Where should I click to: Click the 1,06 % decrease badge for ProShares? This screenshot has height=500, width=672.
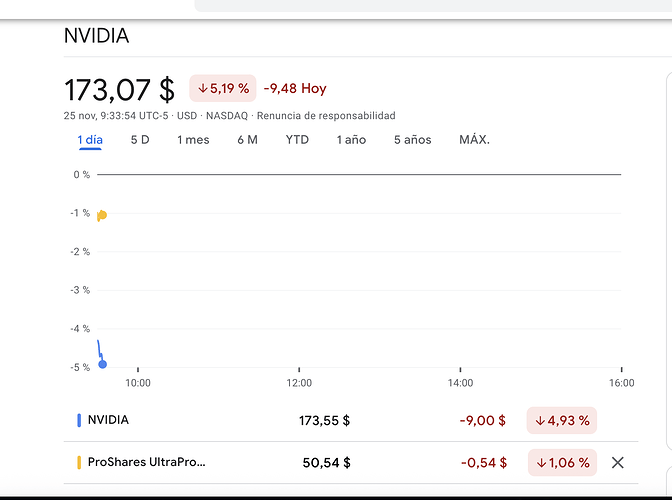[561, 462]
